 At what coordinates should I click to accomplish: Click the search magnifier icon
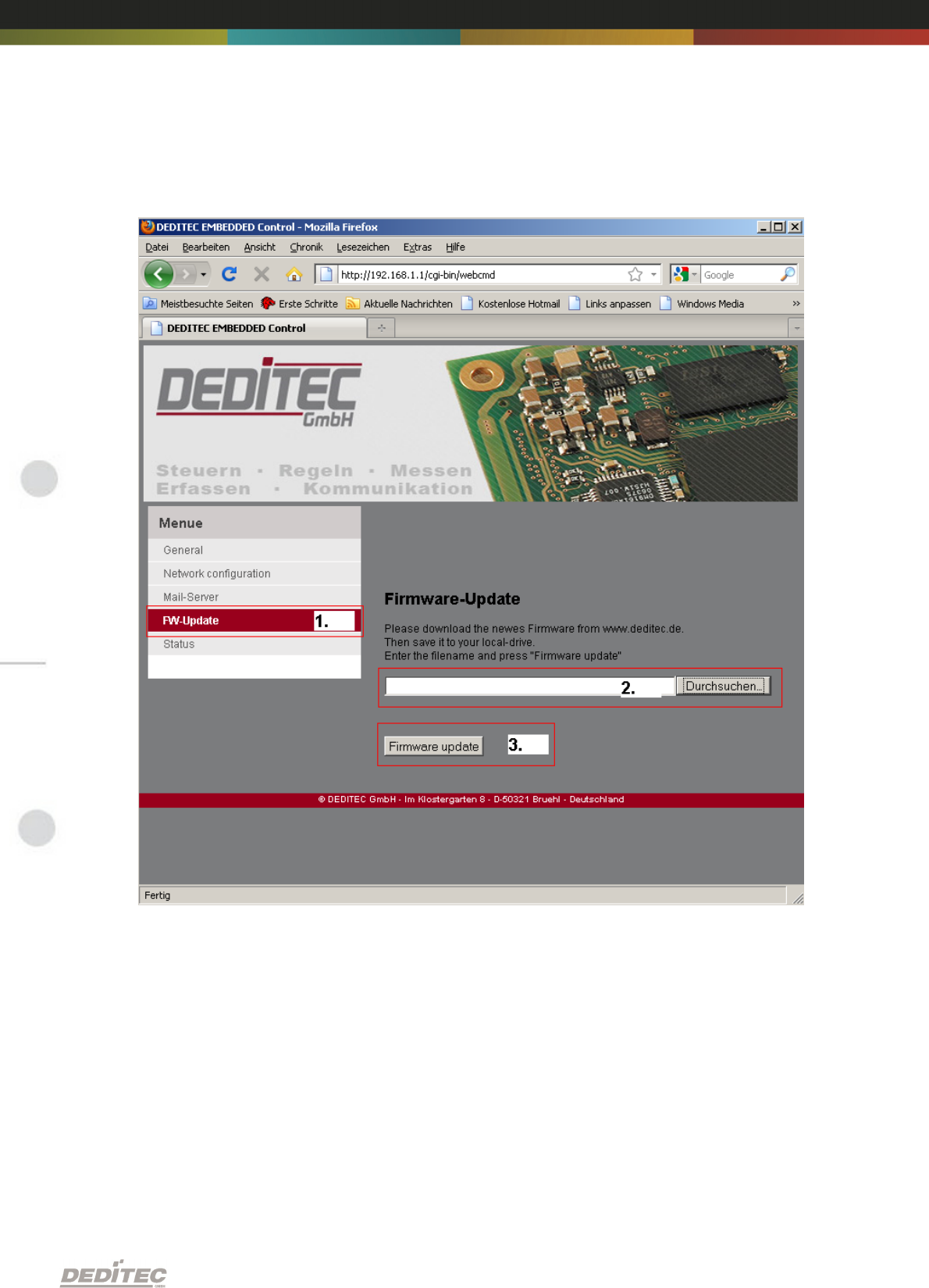point(788,274)
